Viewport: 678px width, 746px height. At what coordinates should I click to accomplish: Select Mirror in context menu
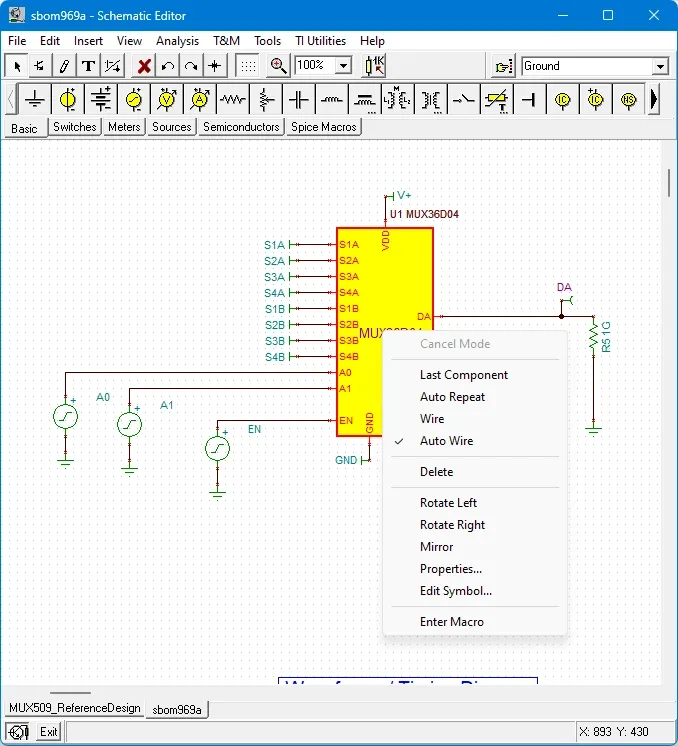coord(474,547)
